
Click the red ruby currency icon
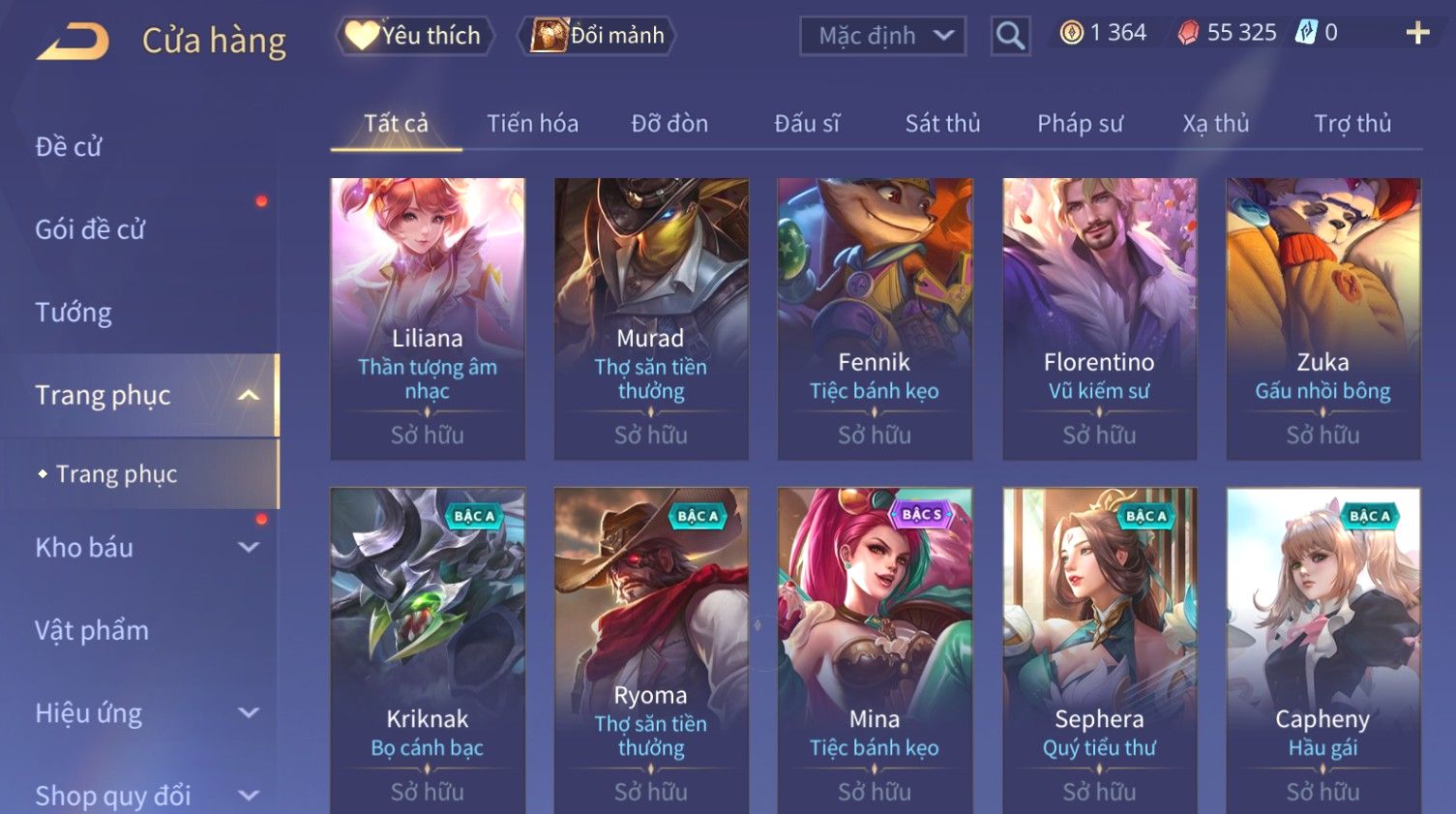point(1188,33)
